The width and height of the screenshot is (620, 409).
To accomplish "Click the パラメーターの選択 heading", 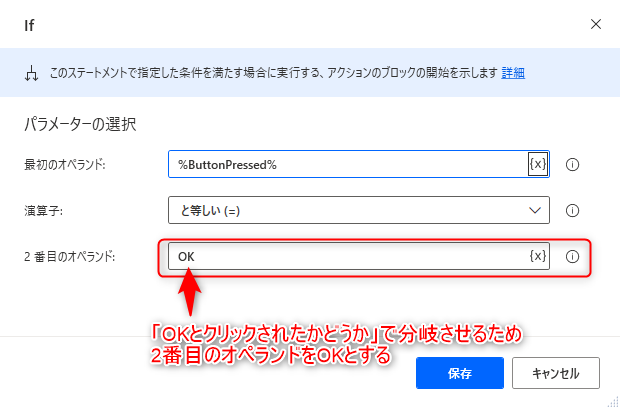I will (x=80, y=124).
